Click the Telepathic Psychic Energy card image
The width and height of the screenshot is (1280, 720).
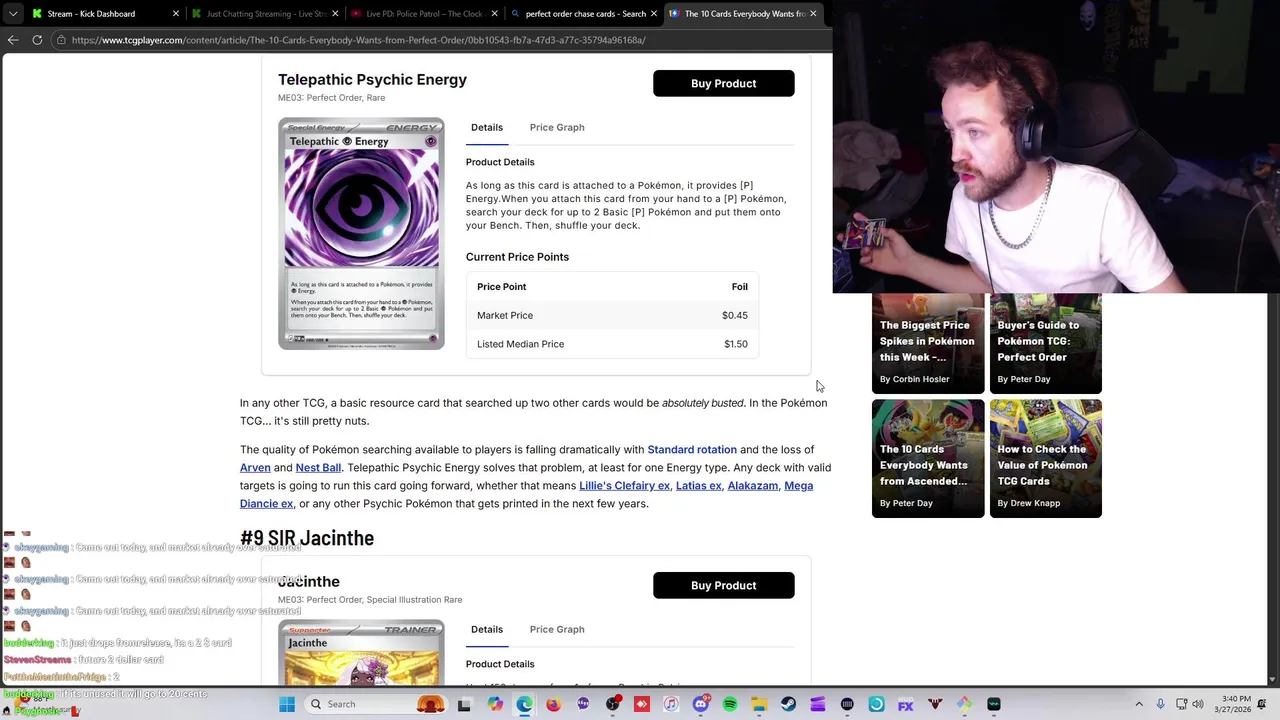click(x=361, y=234)
